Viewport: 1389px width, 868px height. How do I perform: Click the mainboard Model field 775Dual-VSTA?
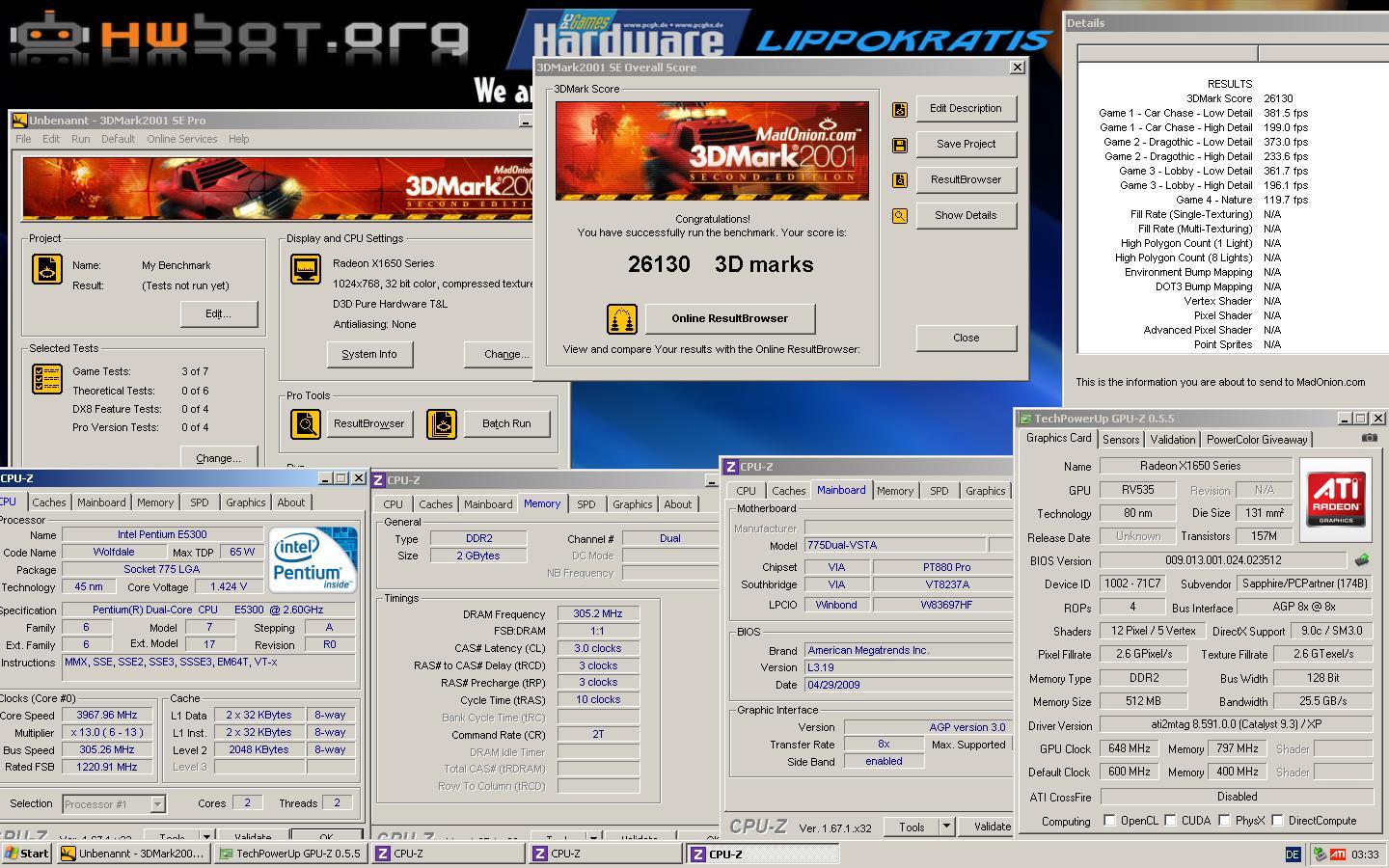point(895,546)
